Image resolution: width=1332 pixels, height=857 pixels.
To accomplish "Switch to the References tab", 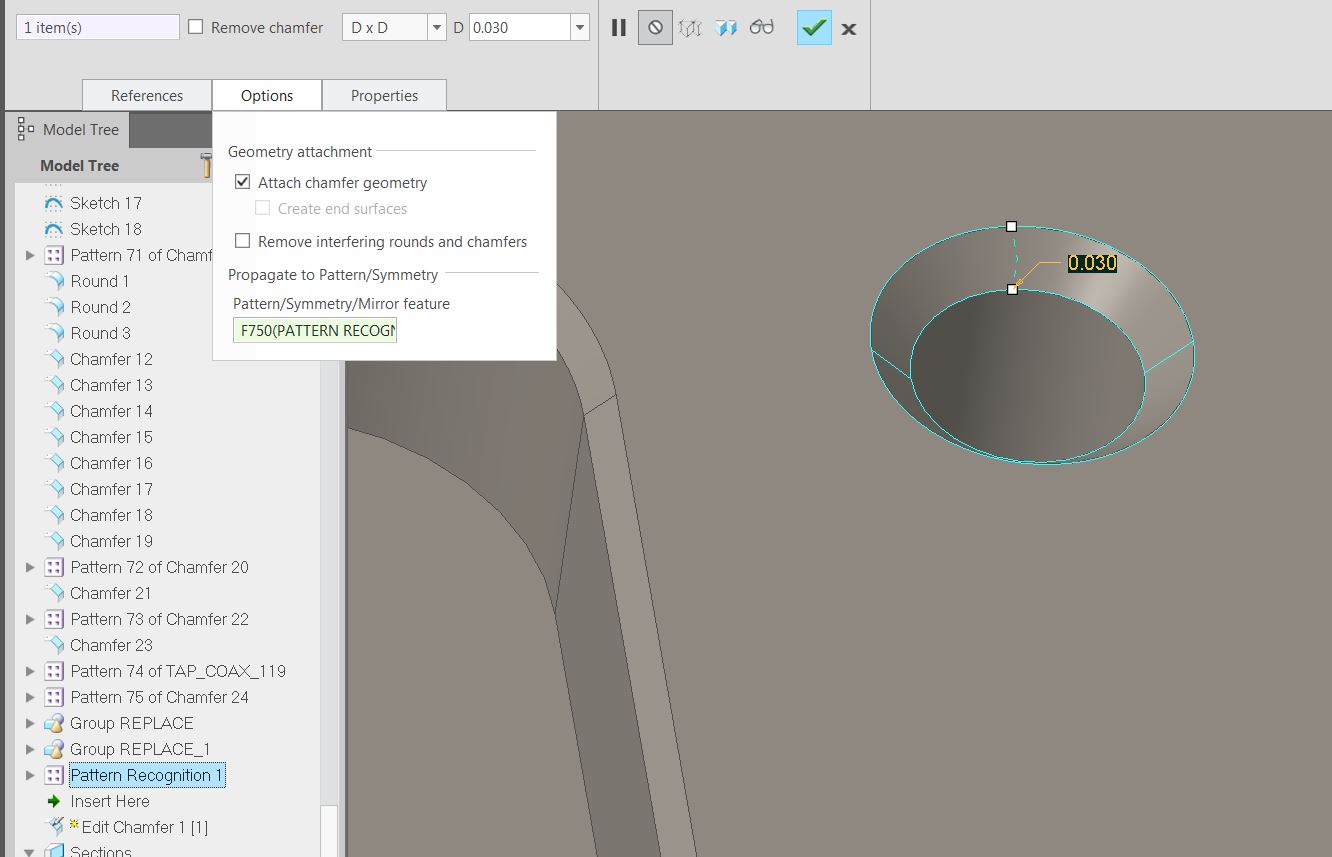I will [146, 95].
